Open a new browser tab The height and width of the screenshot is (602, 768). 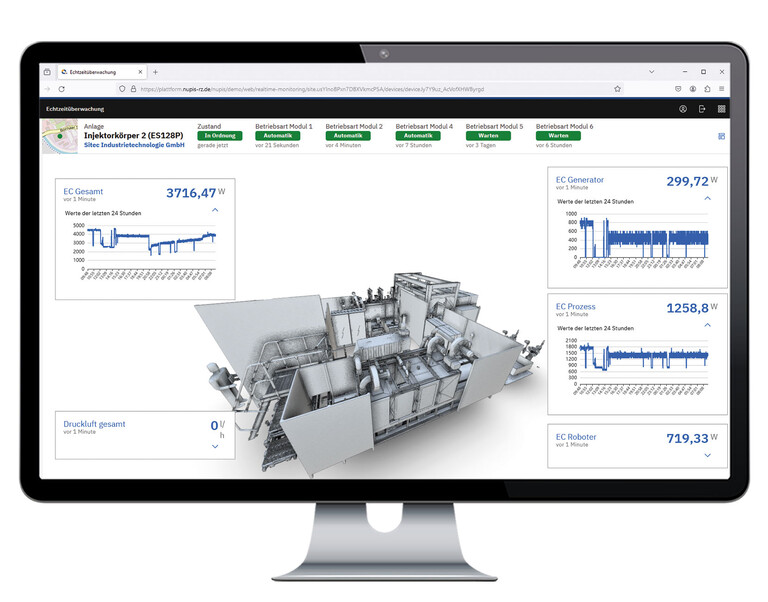[155, 72]
